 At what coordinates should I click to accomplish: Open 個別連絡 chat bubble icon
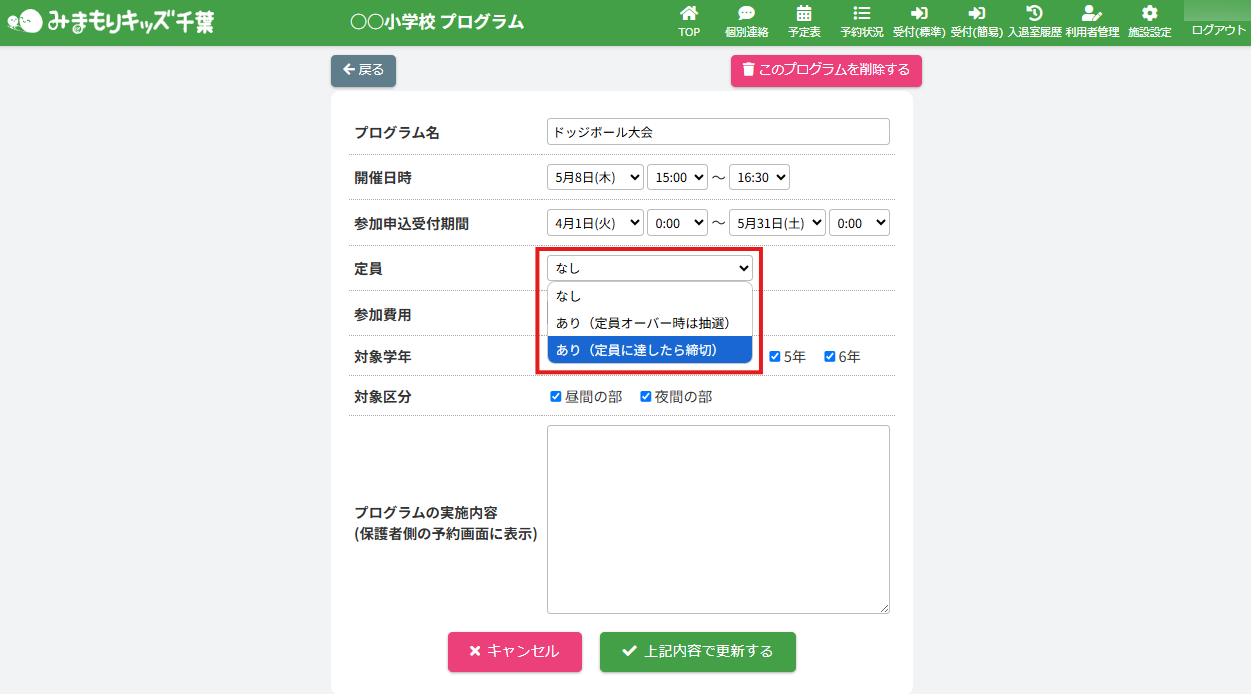coord(746,14)
